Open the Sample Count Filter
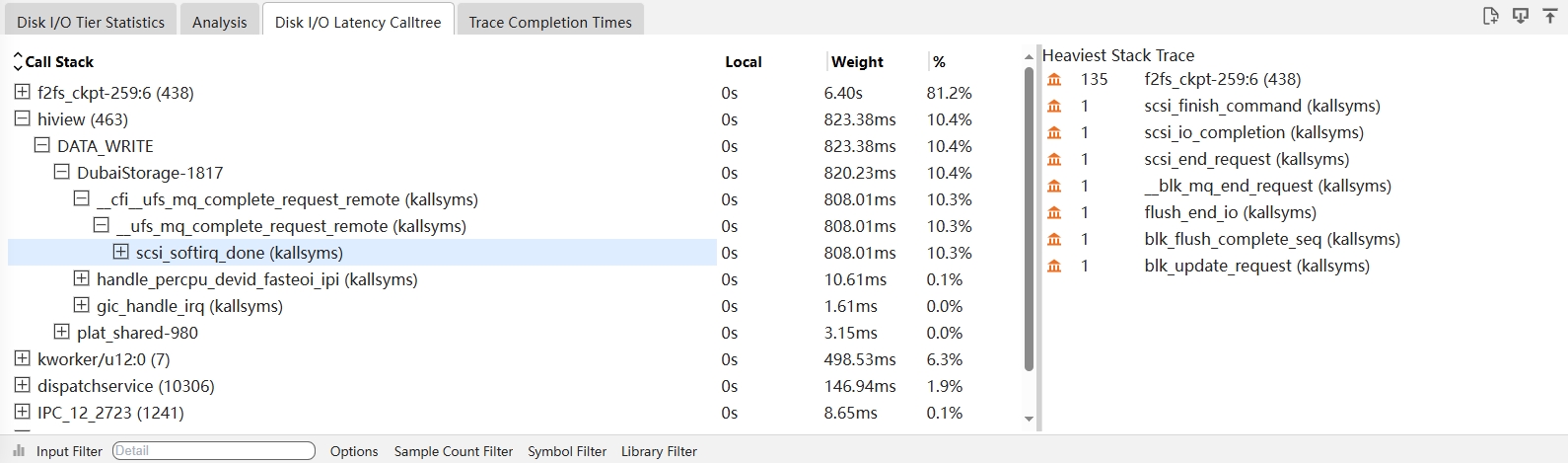Screen dimensions: 1568x463 [x=454, y=451]
